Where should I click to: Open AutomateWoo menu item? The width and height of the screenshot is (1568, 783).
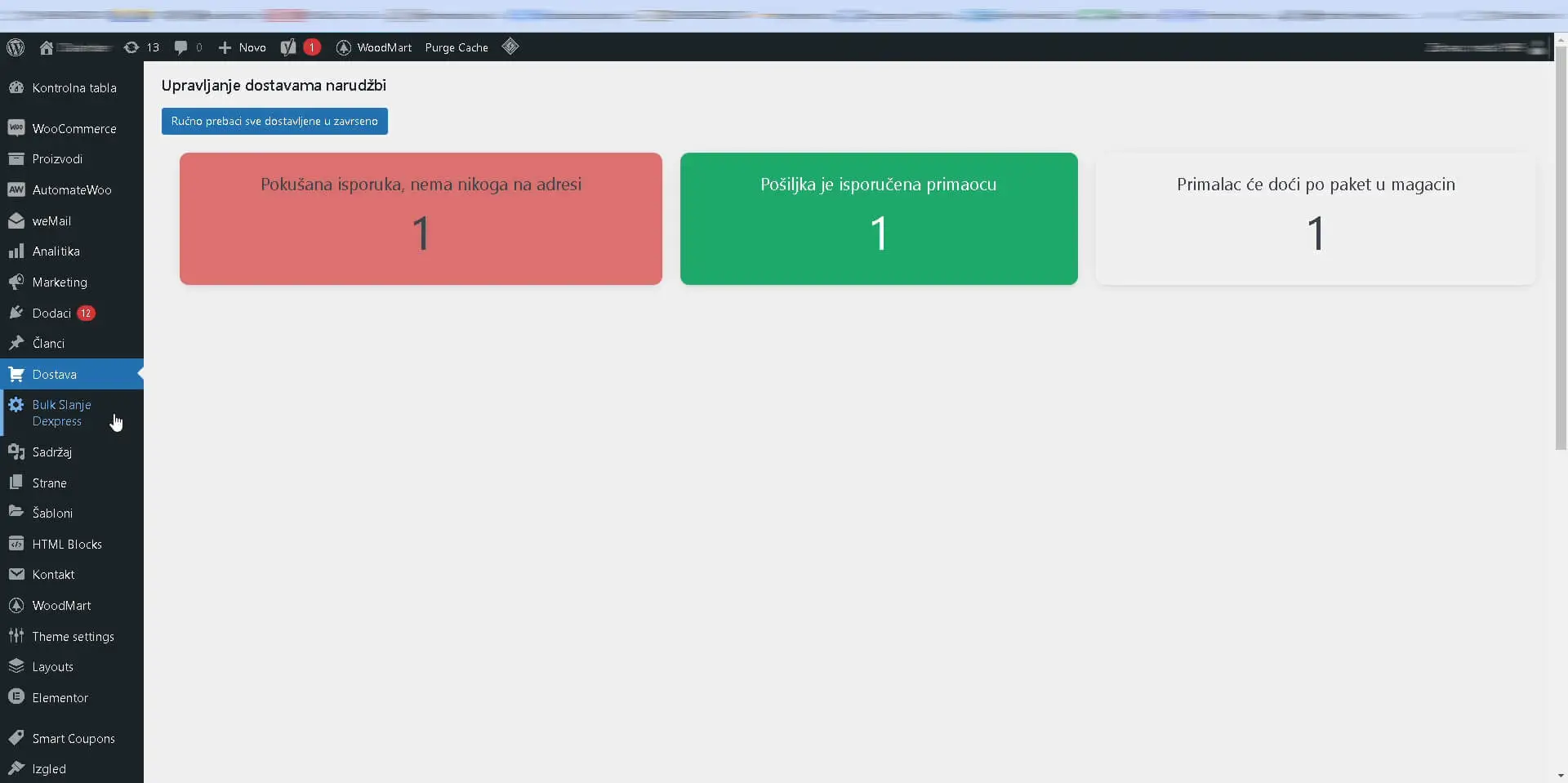coord(72,189)
